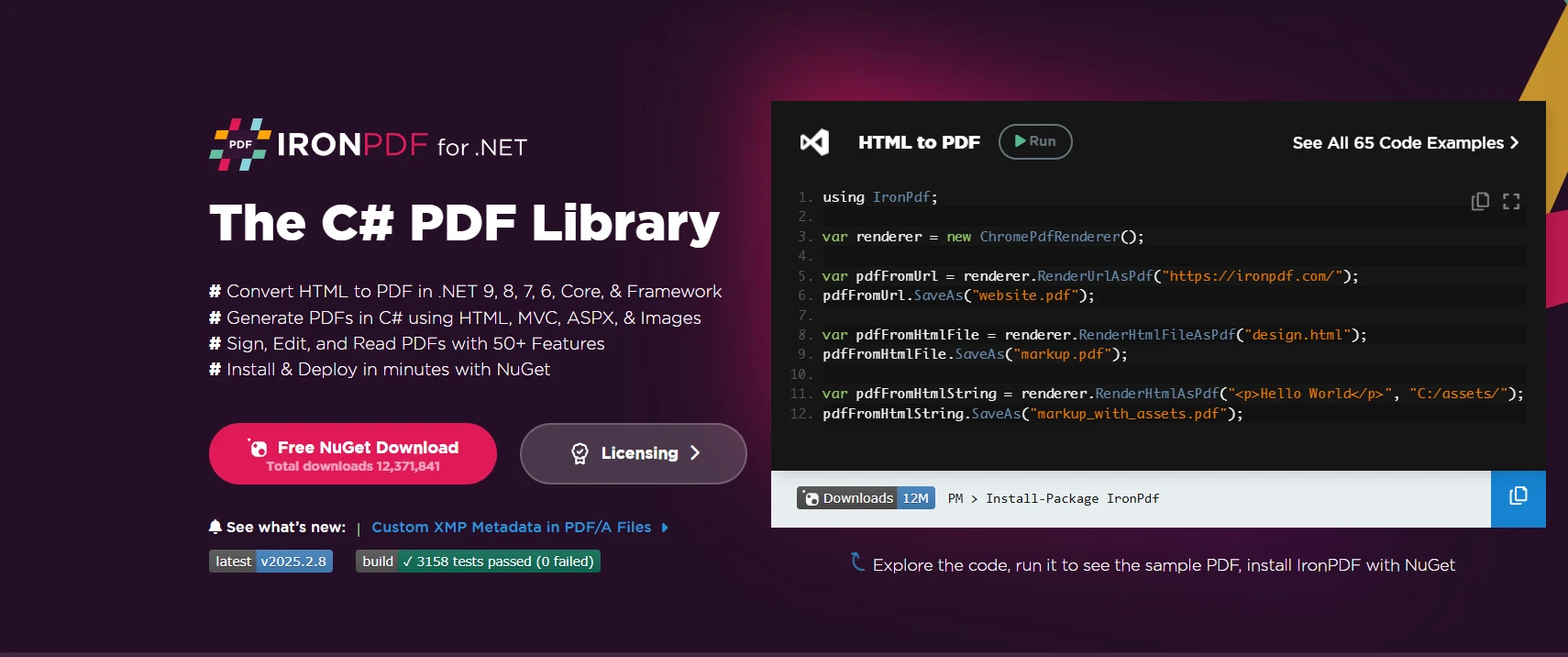The height and width of the screenshot is (657, 1568).
Task: Select the HTML to PDF example title
Action: pyautogui.click(x=919, y=142)
